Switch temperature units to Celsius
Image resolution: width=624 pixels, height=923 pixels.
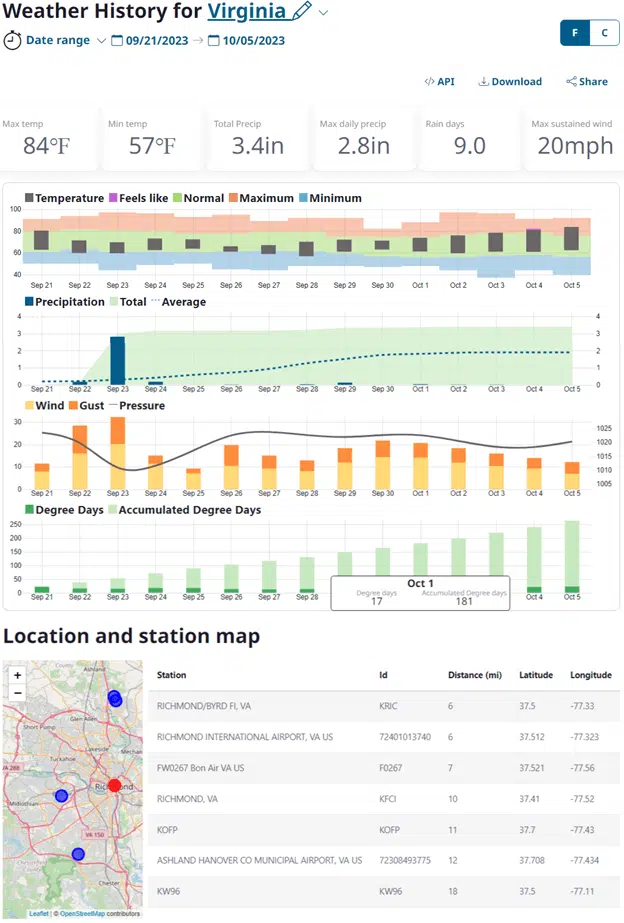pyautogui.click(x=603, y=33)
